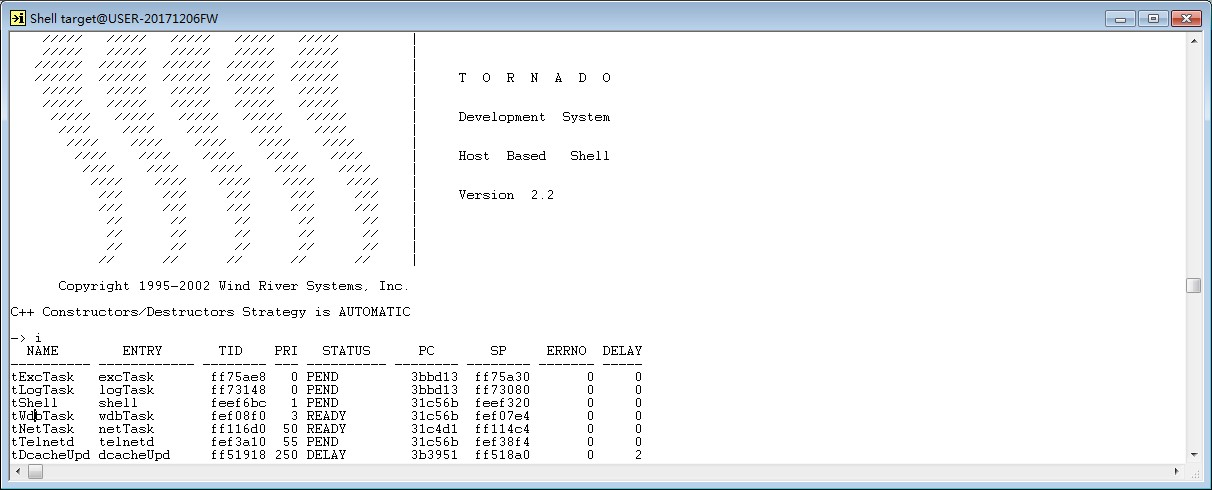Click TID value ff51918

pyautogui.click(x=238, y=455)
